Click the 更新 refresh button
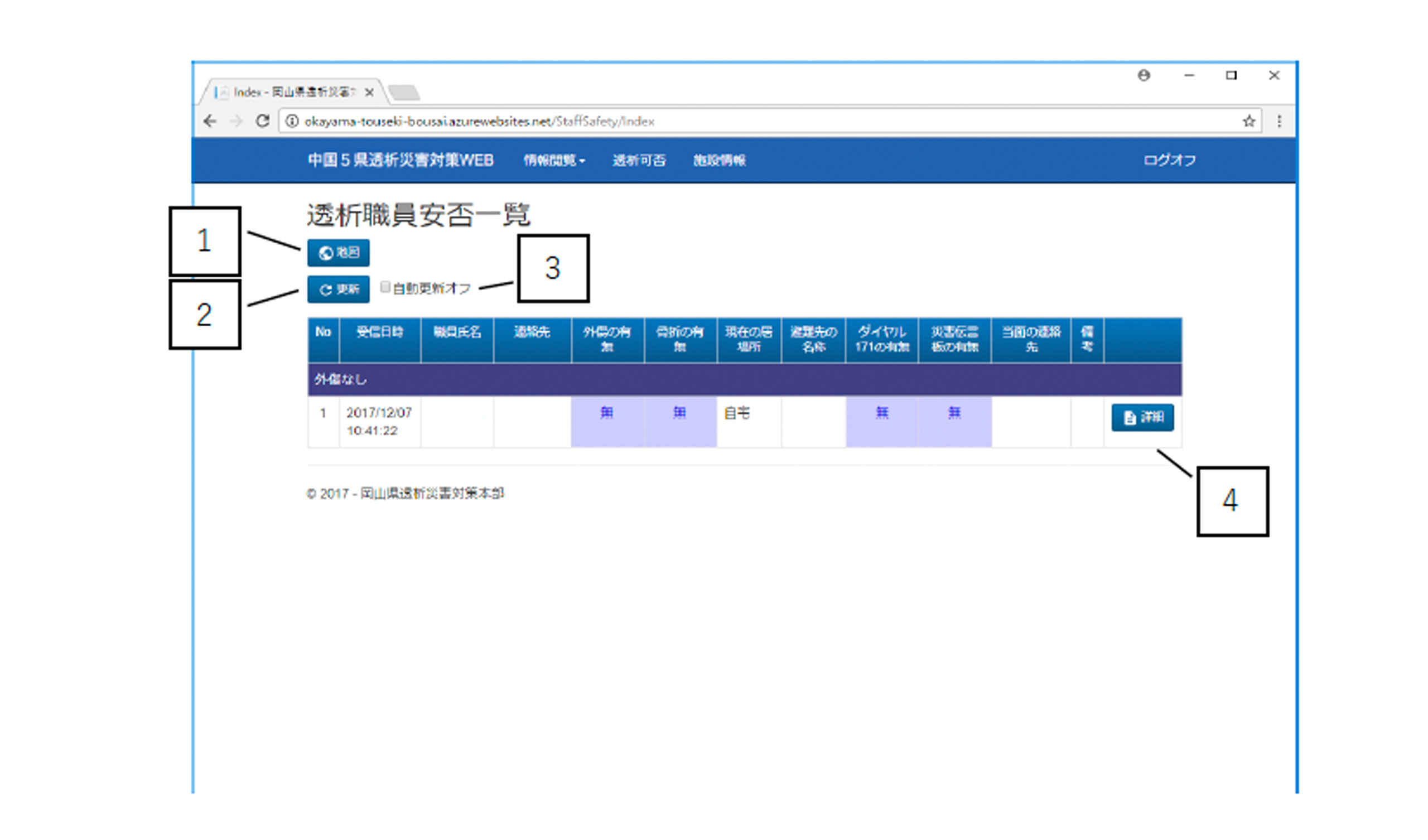This screenshot has width=1428, height=840. [338, 289]
